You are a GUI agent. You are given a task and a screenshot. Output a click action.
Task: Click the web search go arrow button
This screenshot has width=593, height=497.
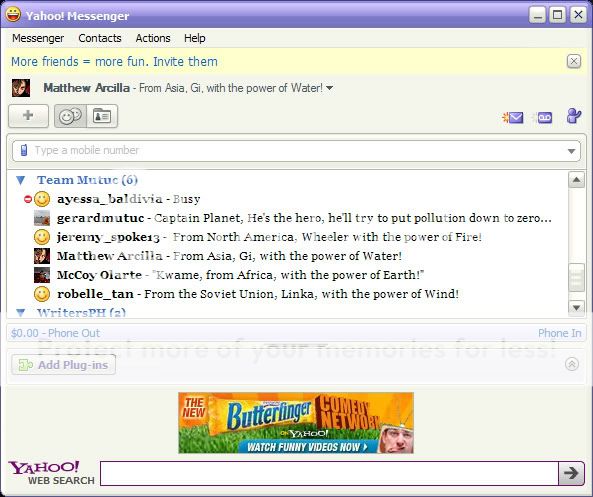[x=571, y=473]
